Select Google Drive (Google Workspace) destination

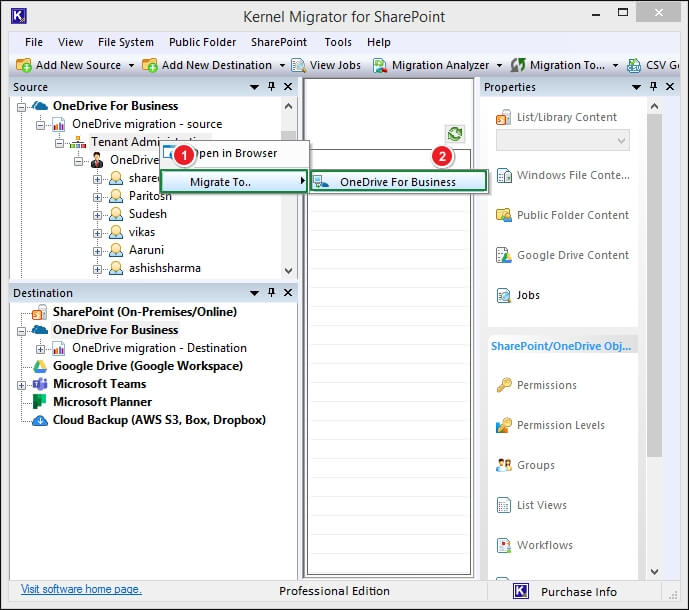click(148, 366)
